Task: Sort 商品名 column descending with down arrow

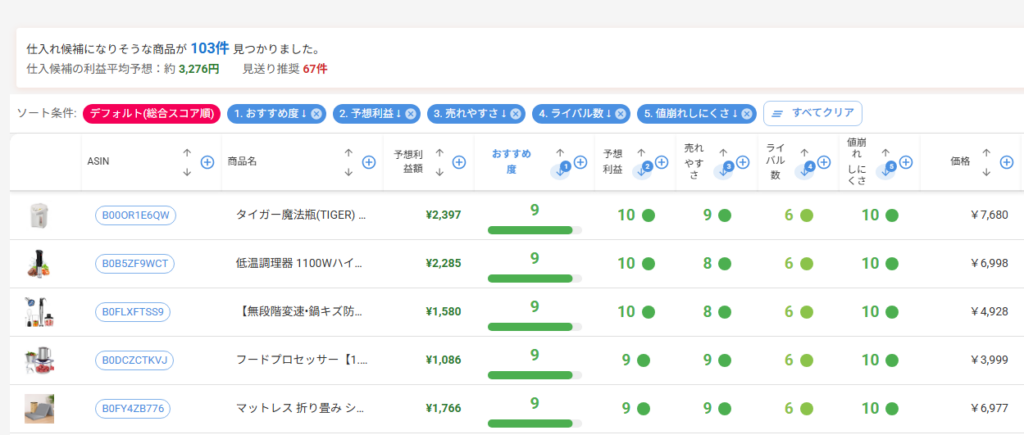Action: (x=348, y=172)
